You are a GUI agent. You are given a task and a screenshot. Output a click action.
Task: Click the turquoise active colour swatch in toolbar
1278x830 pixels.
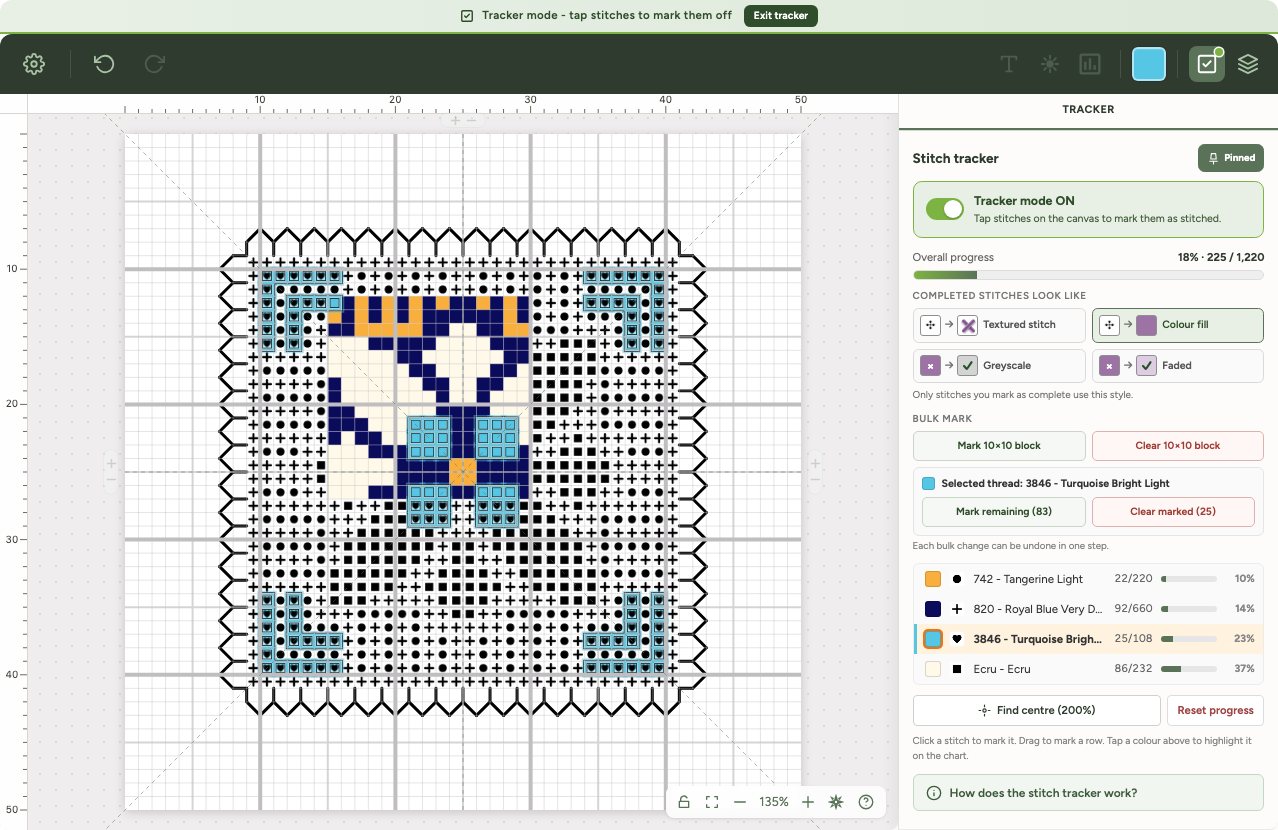pos(1149,64)
